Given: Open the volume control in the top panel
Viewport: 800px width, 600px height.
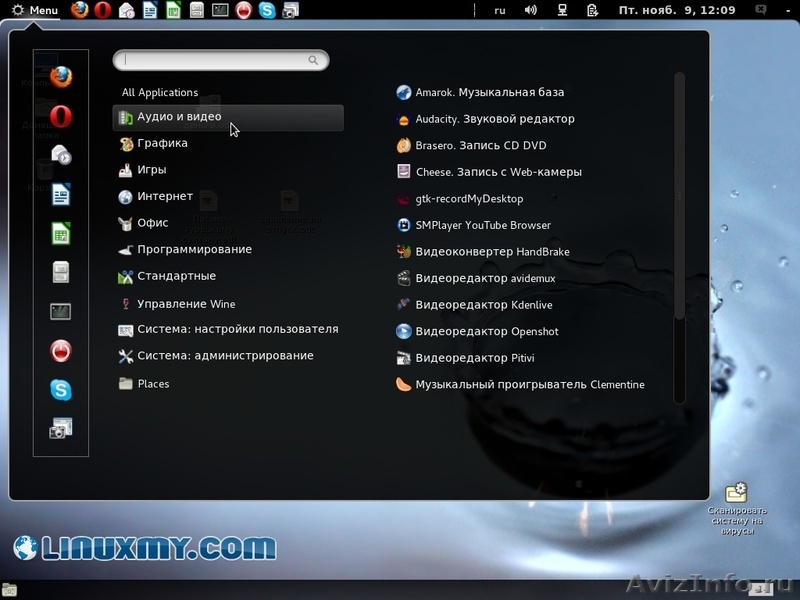Looking at the screenshot, I should pos(531,10).
